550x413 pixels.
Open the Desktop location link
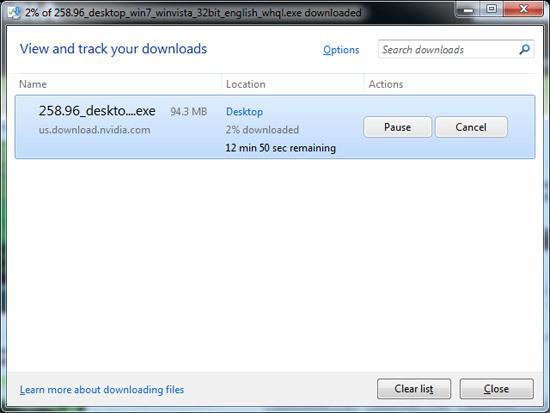pos(244,112)
